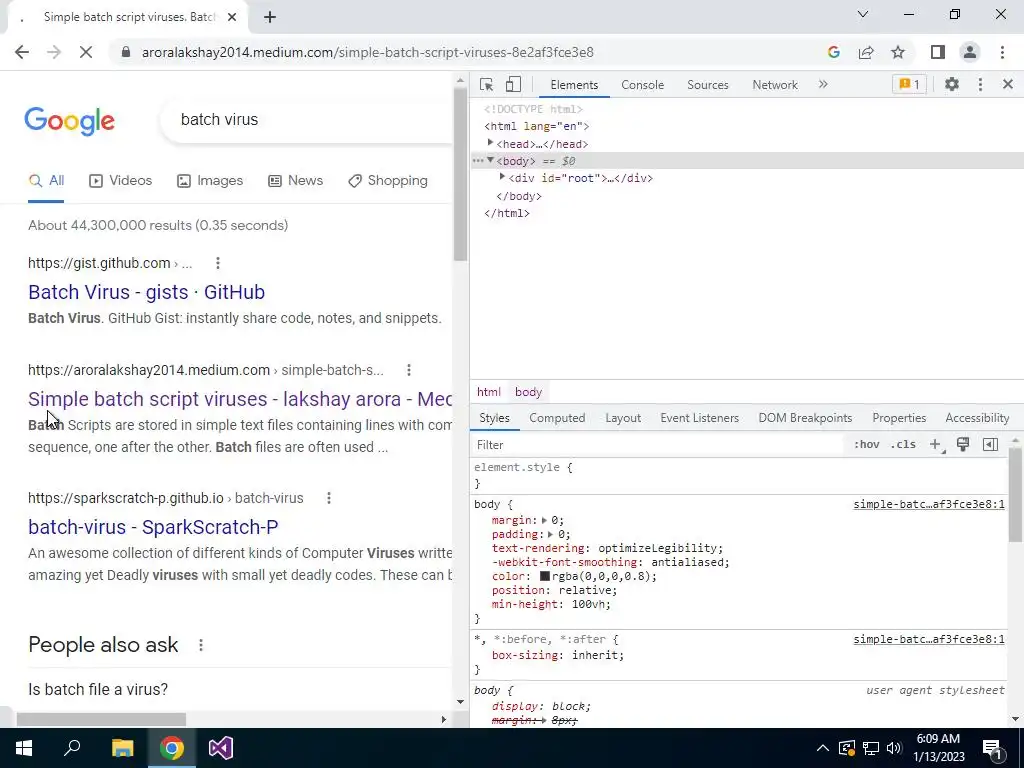Select the html breadcrumb
1024x768 pixels.
click(x=488, y=392)
